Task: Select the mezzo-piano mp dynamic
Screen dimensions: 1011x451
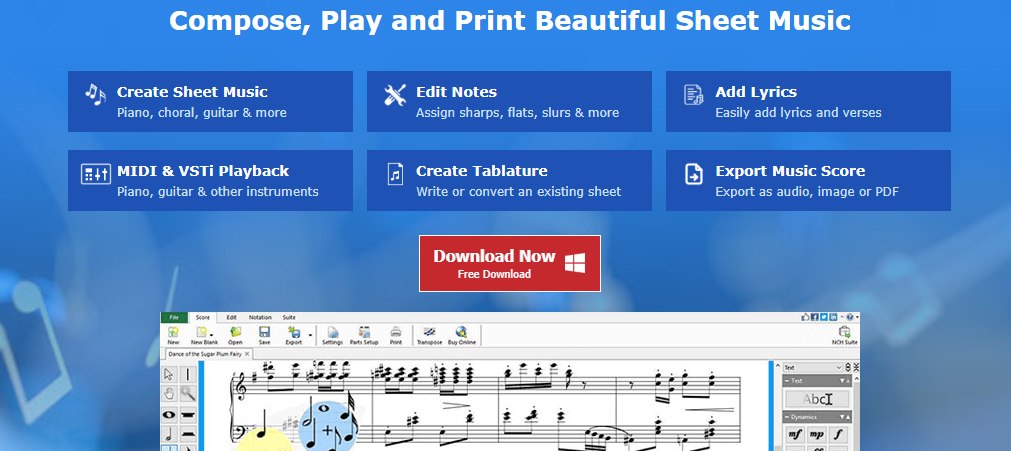Action: [817, 434]
